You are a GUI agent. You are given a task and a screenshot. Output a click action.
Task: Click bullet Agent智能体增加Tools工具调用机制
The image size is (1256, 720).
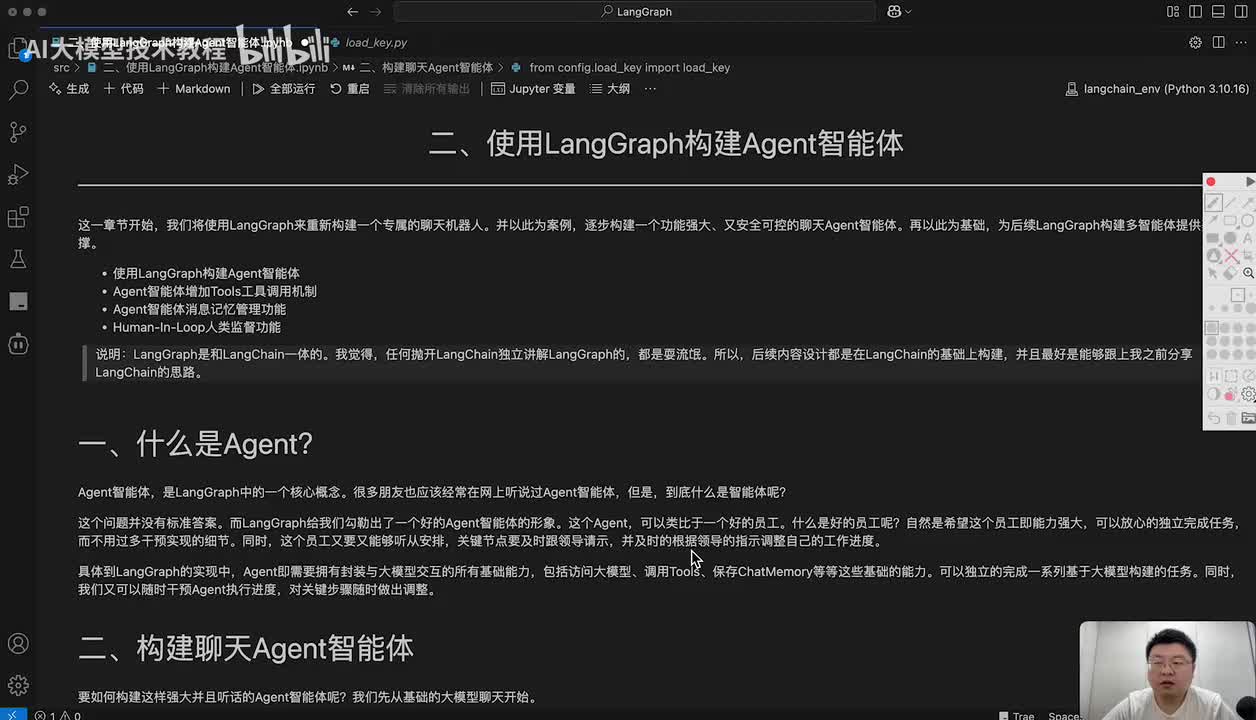tap(215, 291)
